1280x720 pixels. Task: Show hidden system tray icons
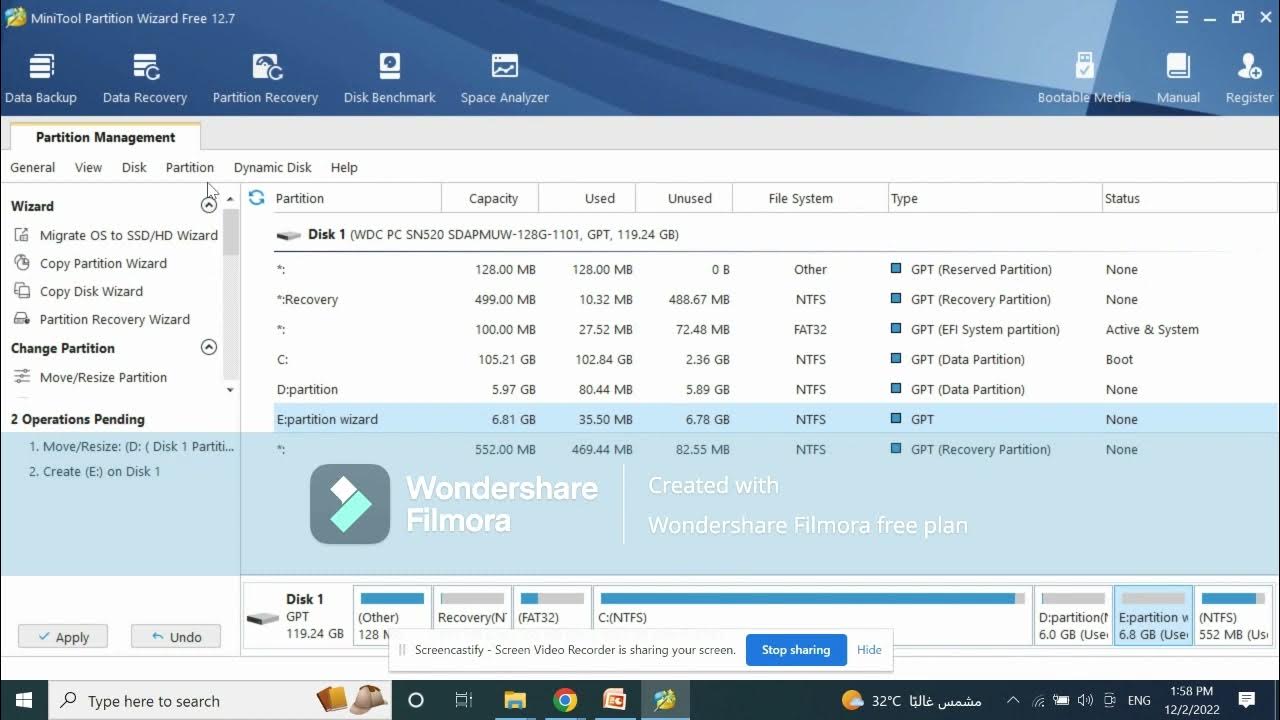pos(1013,700)
